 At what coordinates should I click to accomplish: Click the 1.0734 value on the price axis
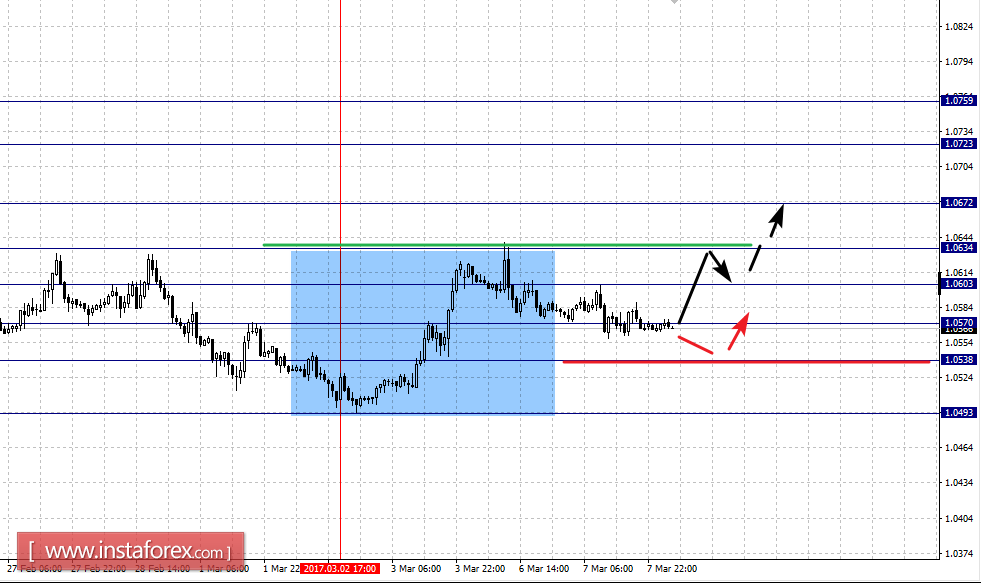(959, 131)
